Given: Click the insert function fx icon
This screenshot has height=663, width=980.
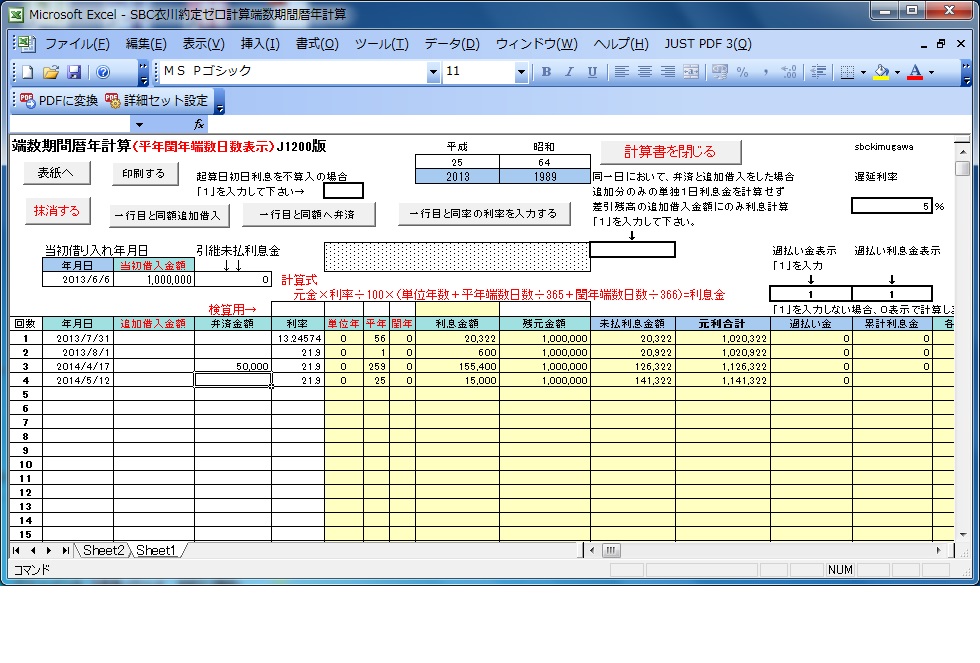Looking at the screenshot, I should 199,124.
